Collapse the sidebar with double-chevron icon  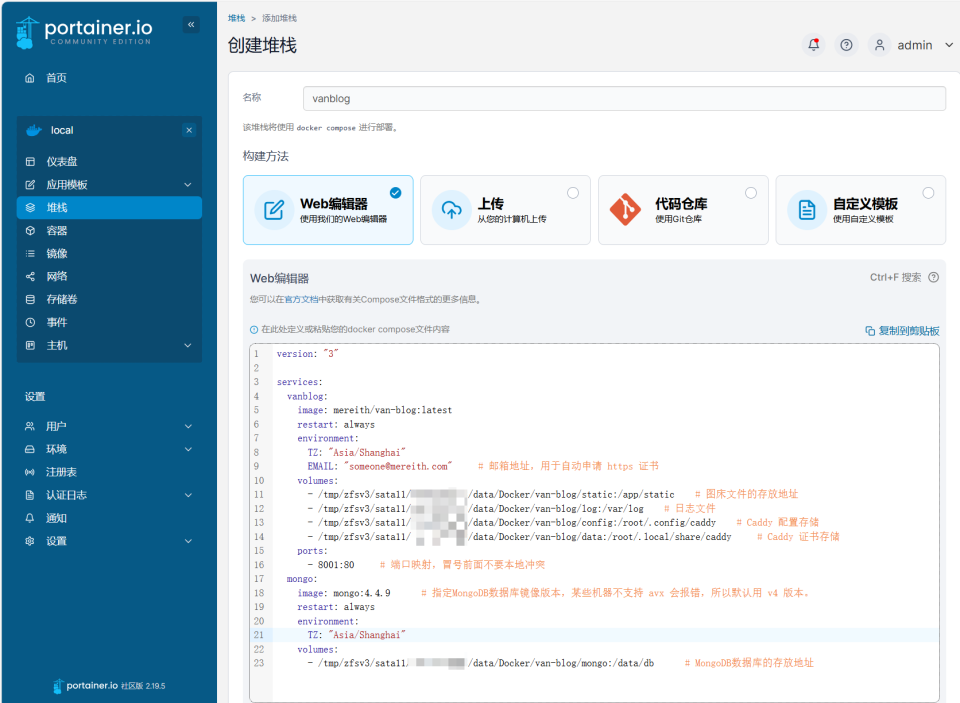[191, 25]
